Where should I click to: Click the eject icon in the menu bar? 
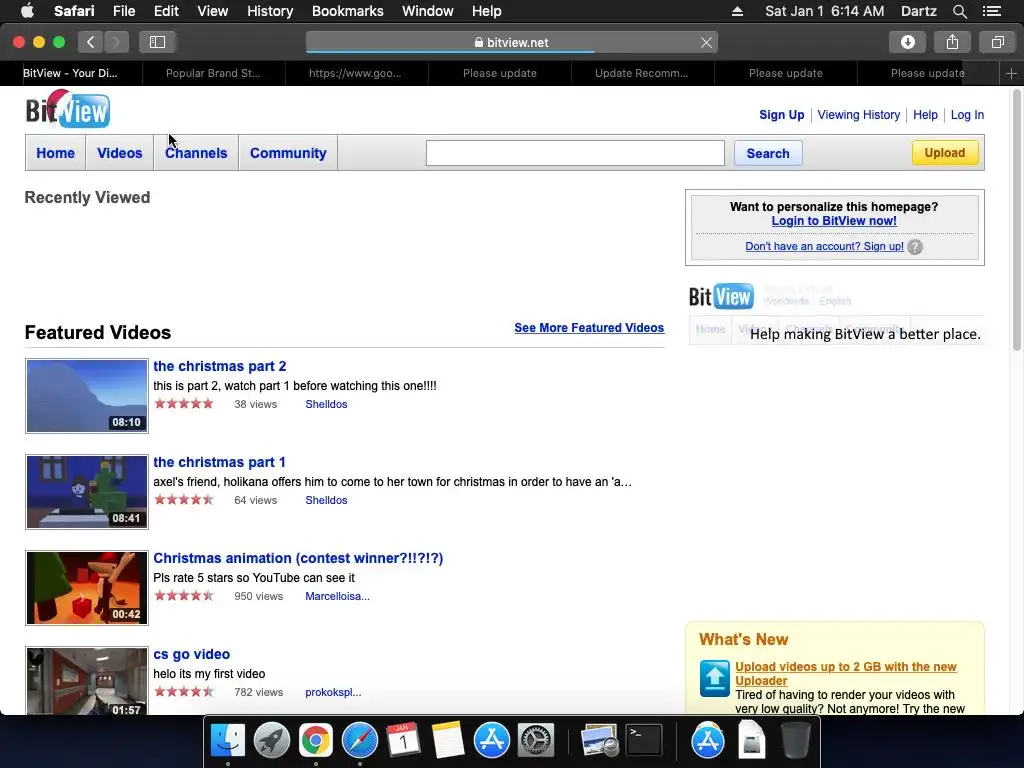click(x=737, y=11)
